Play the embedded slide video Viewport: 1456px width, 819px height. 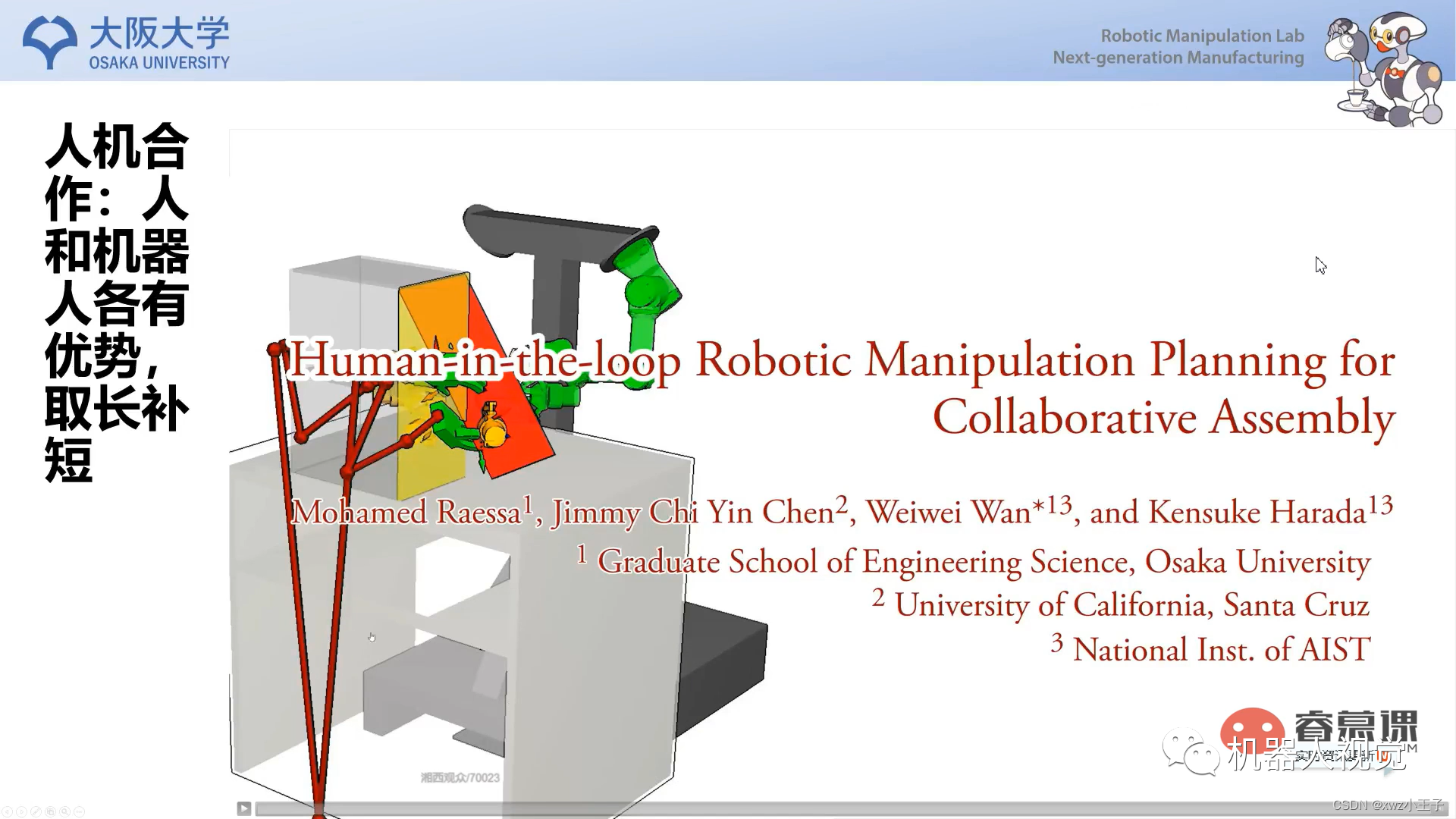point(244,808)
